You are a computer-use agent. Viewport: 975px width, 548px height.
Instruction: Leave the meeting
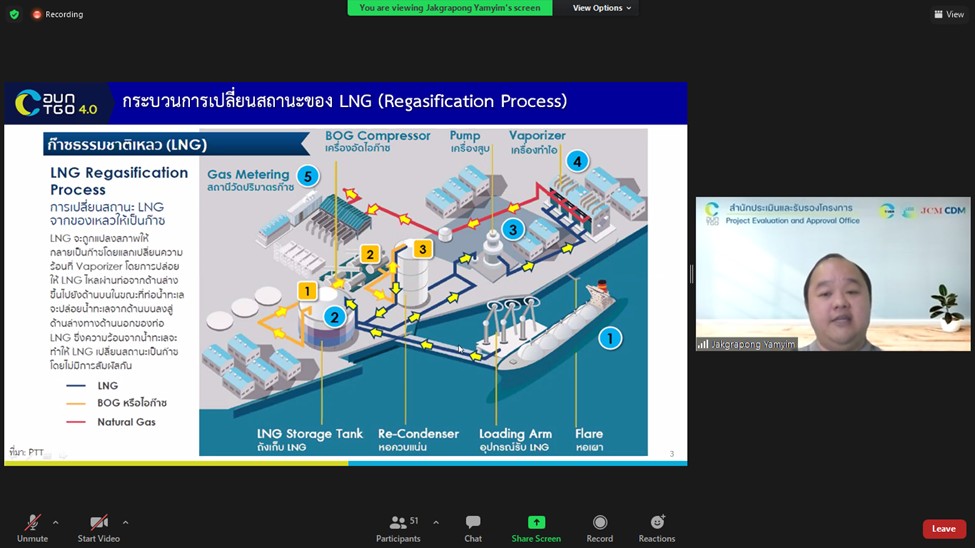click(x=943, y=529)
